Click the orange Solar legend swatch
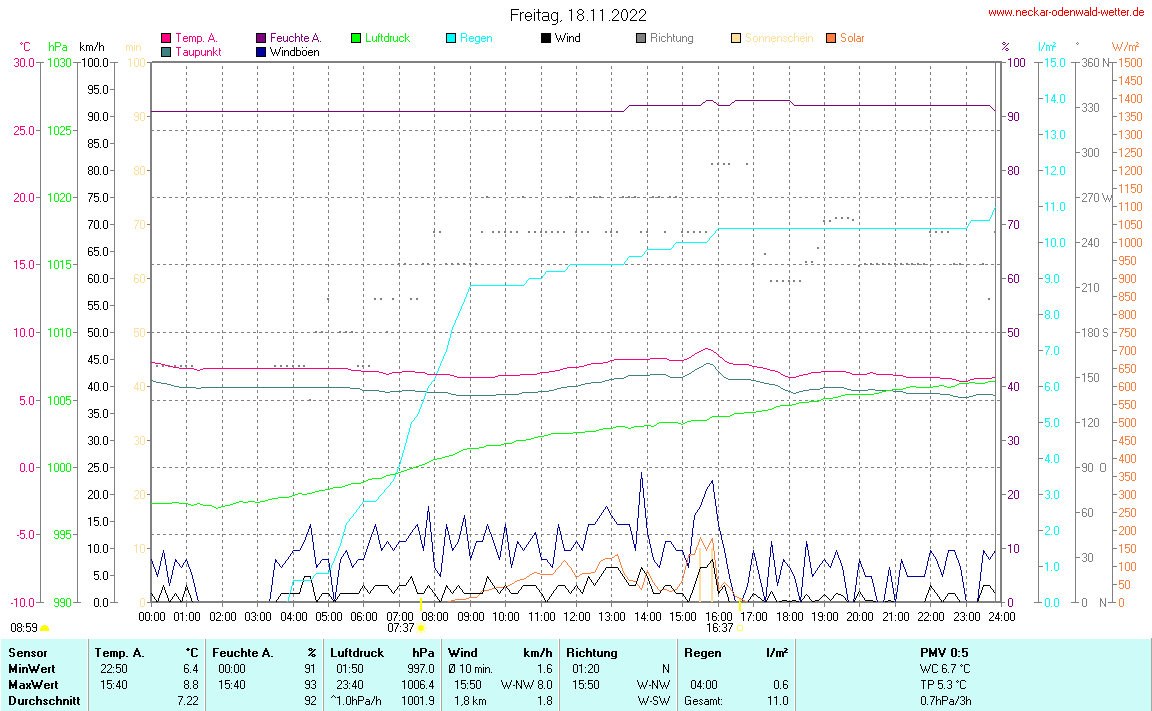The height and width of the screenshot is (711, 1152). click(x=831, y=38)
